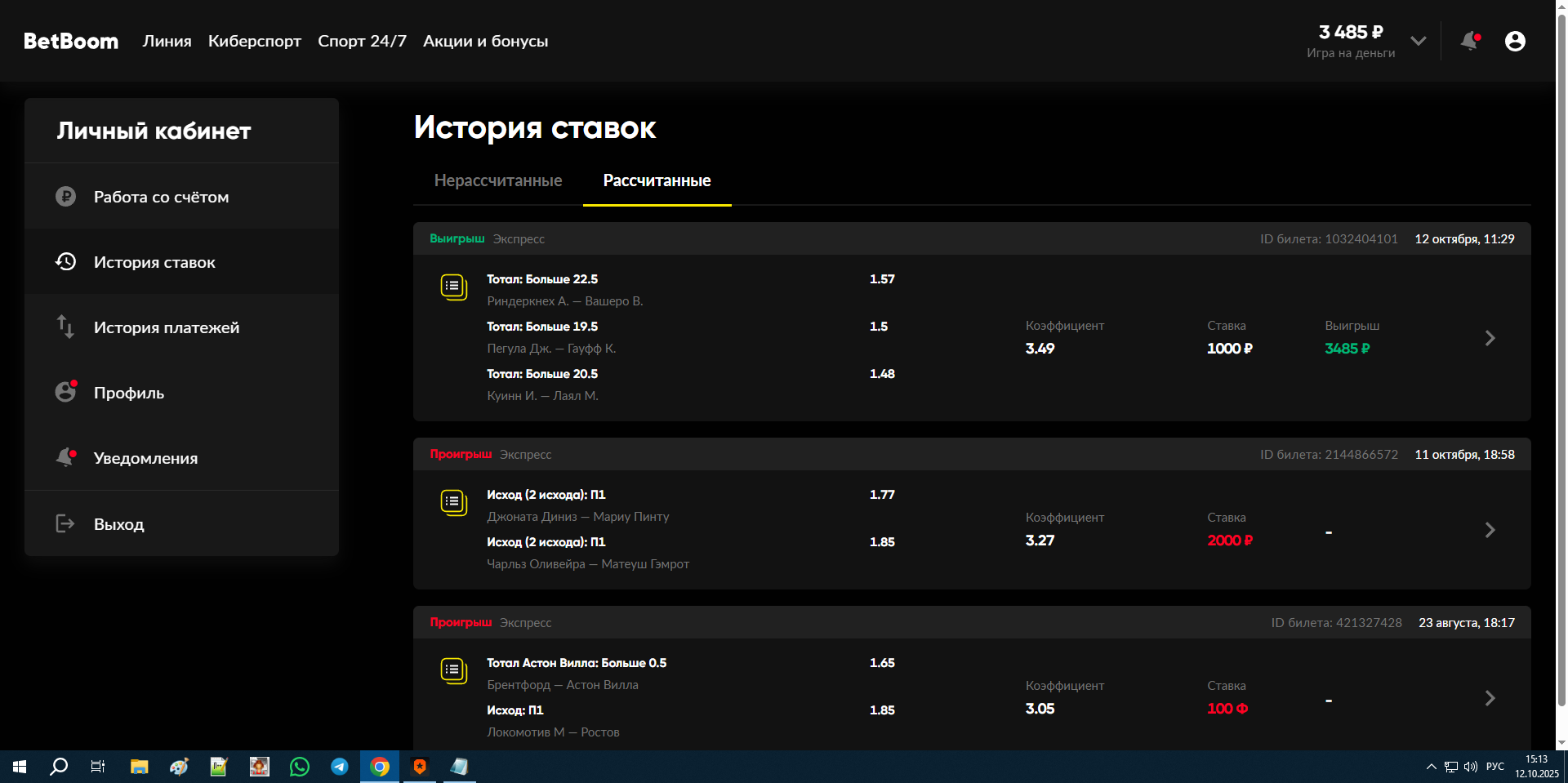
Task: Click the express bet list icon for ticket 1032404101
Action: [x=453, y=287]
